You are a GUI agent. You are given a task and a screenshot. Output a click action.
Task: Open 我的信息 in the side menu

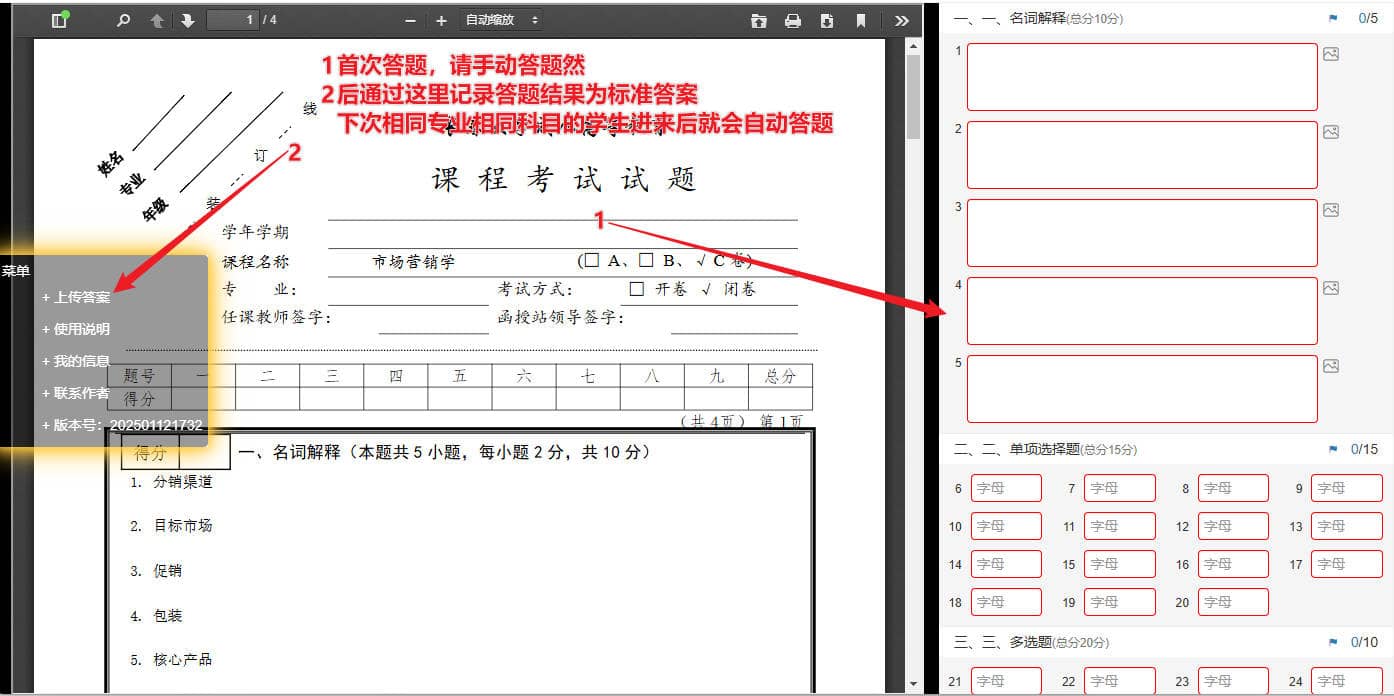pyautogui.click(x=76, y=361)
